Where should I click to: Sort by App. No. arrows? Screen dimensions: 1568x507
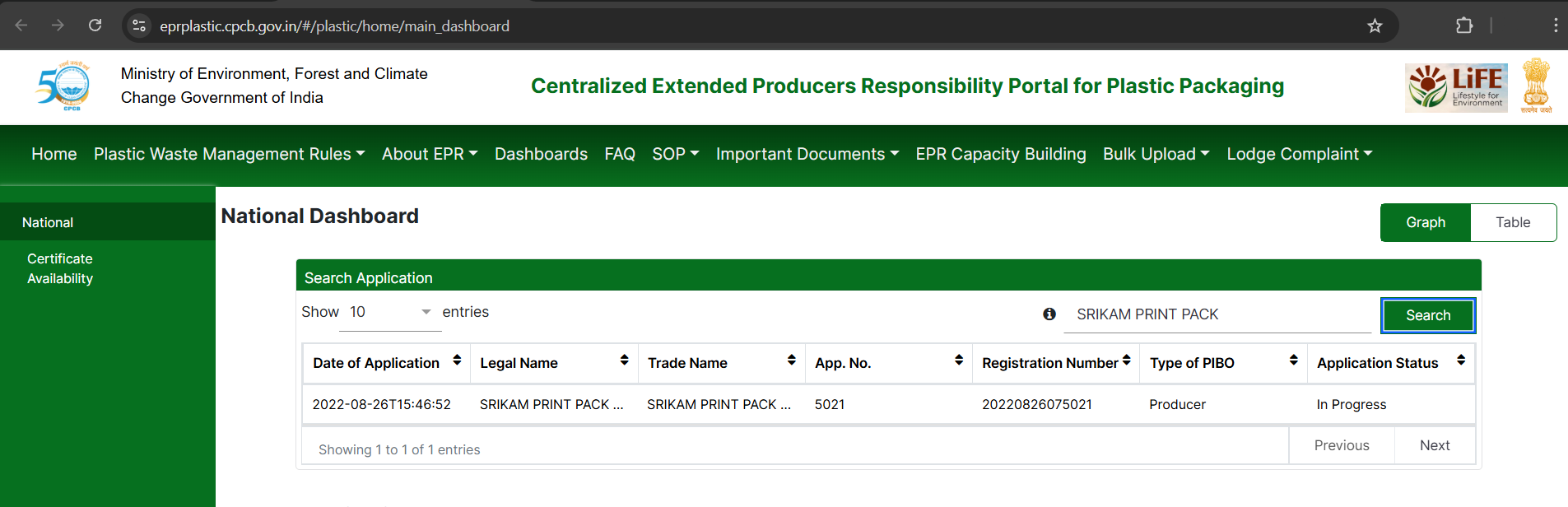click(x=959, y=360)
